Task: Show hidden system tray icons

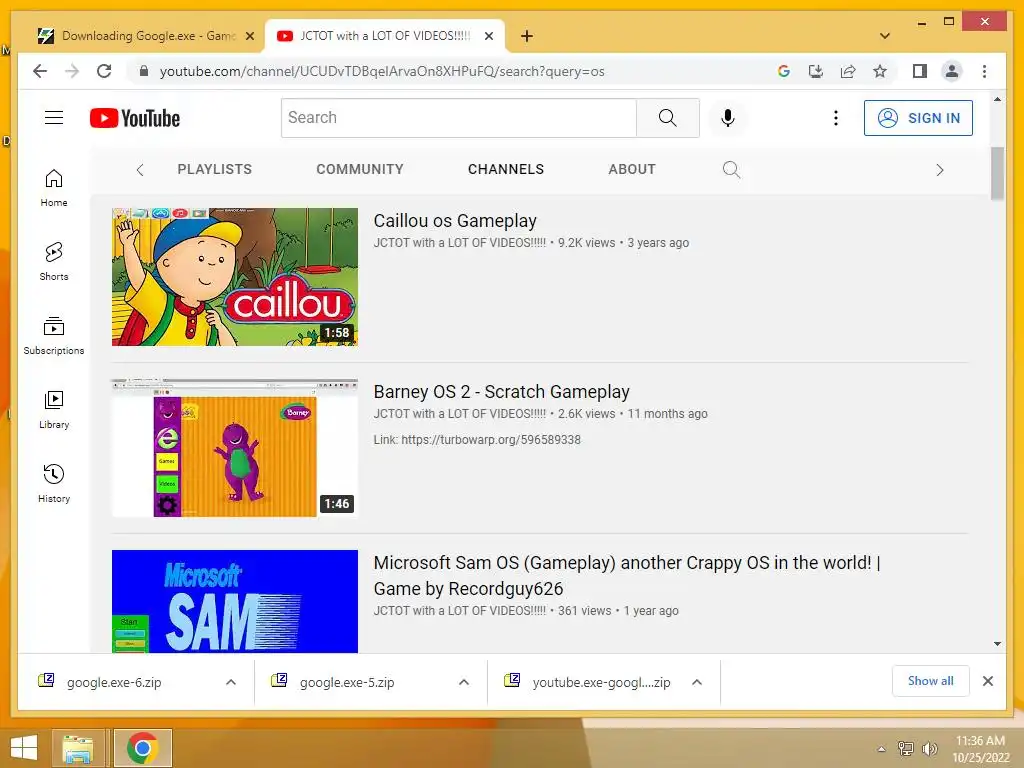Action: click(881, 749)
